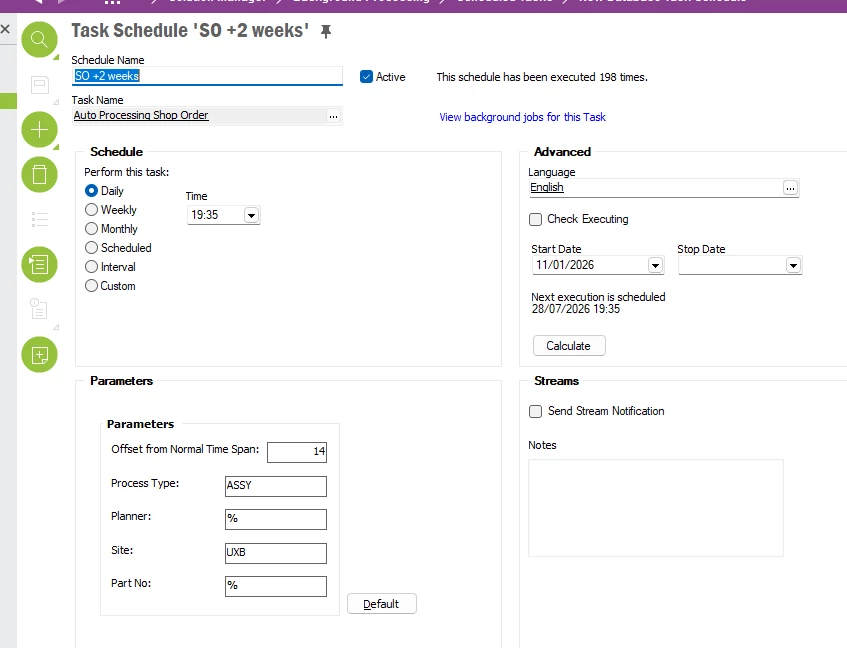Click the page title Task Schedule 'SO +2 weeks'
Image resolution: width=847 pixels, height=648 pixels.
click(x=190, y=31)
